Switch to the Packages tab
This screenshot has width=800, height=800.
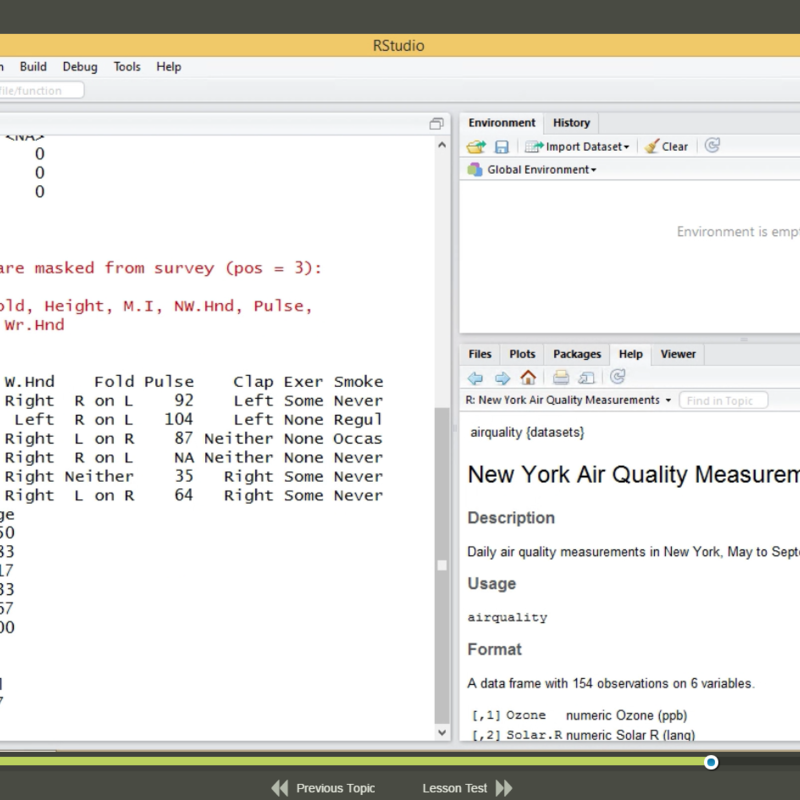click(577, 354)
